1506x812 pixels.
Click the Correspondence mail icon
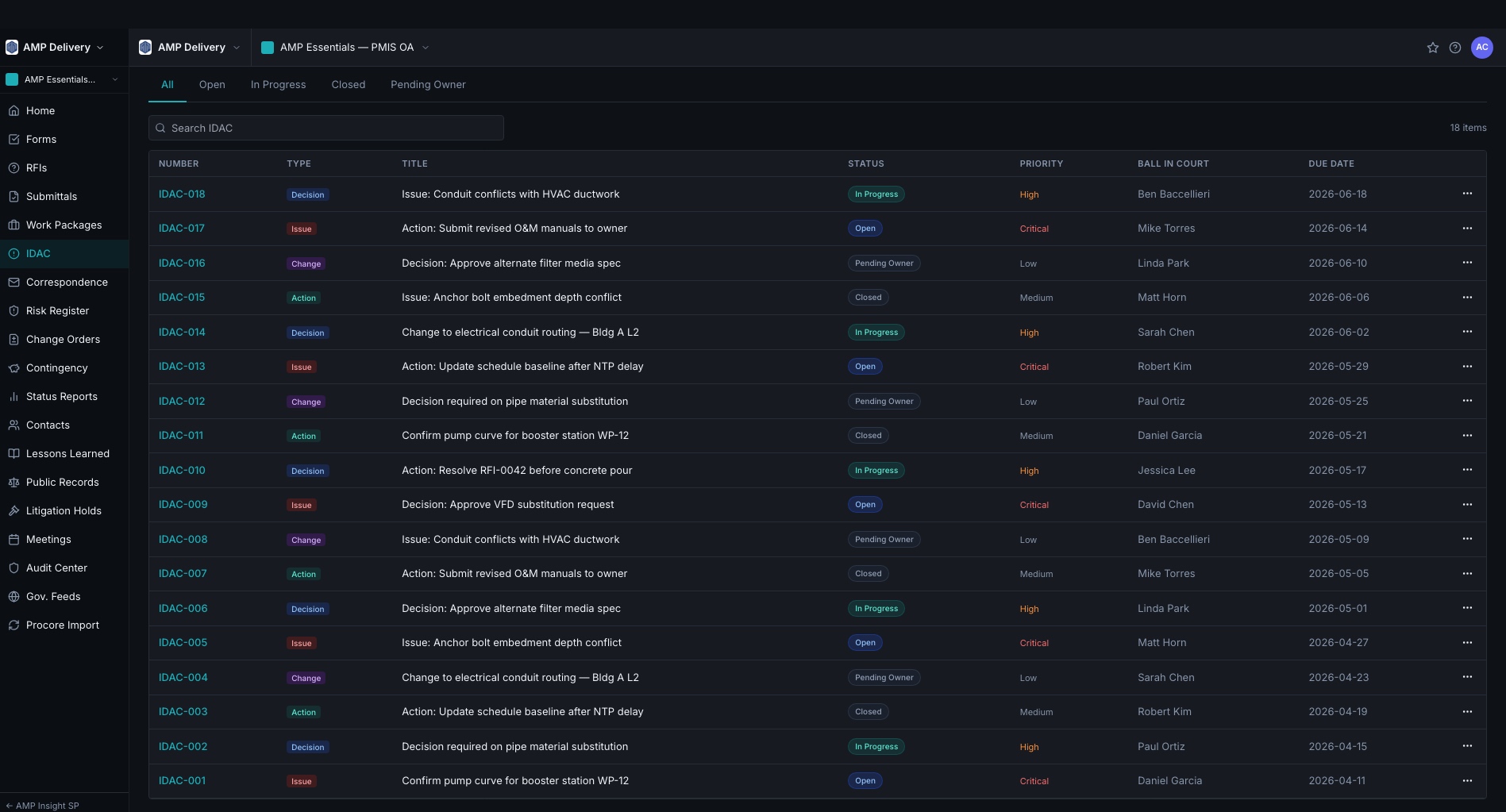(13, 283)
